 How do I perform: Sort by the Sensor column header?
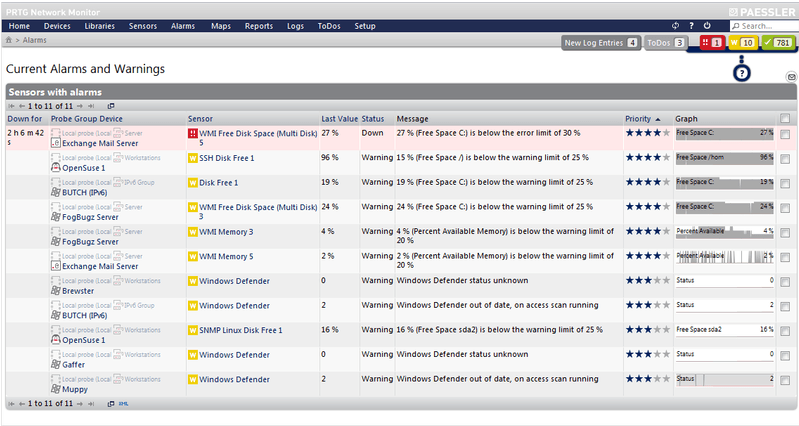[200, 119]
